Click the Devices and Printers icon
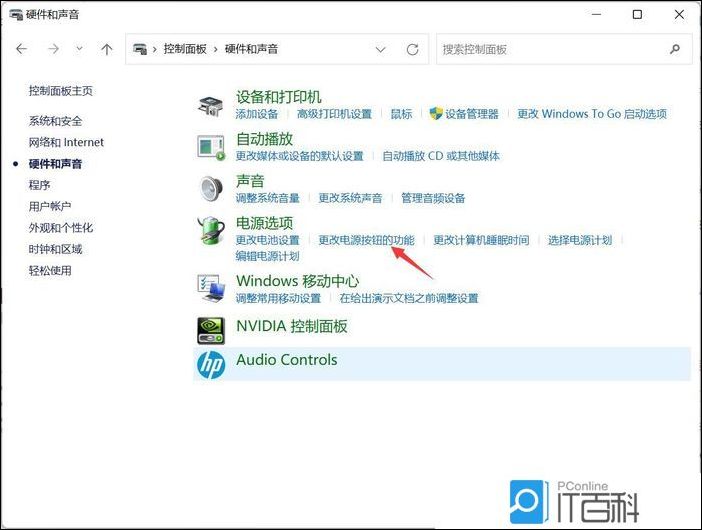 [x=210, y=104]
